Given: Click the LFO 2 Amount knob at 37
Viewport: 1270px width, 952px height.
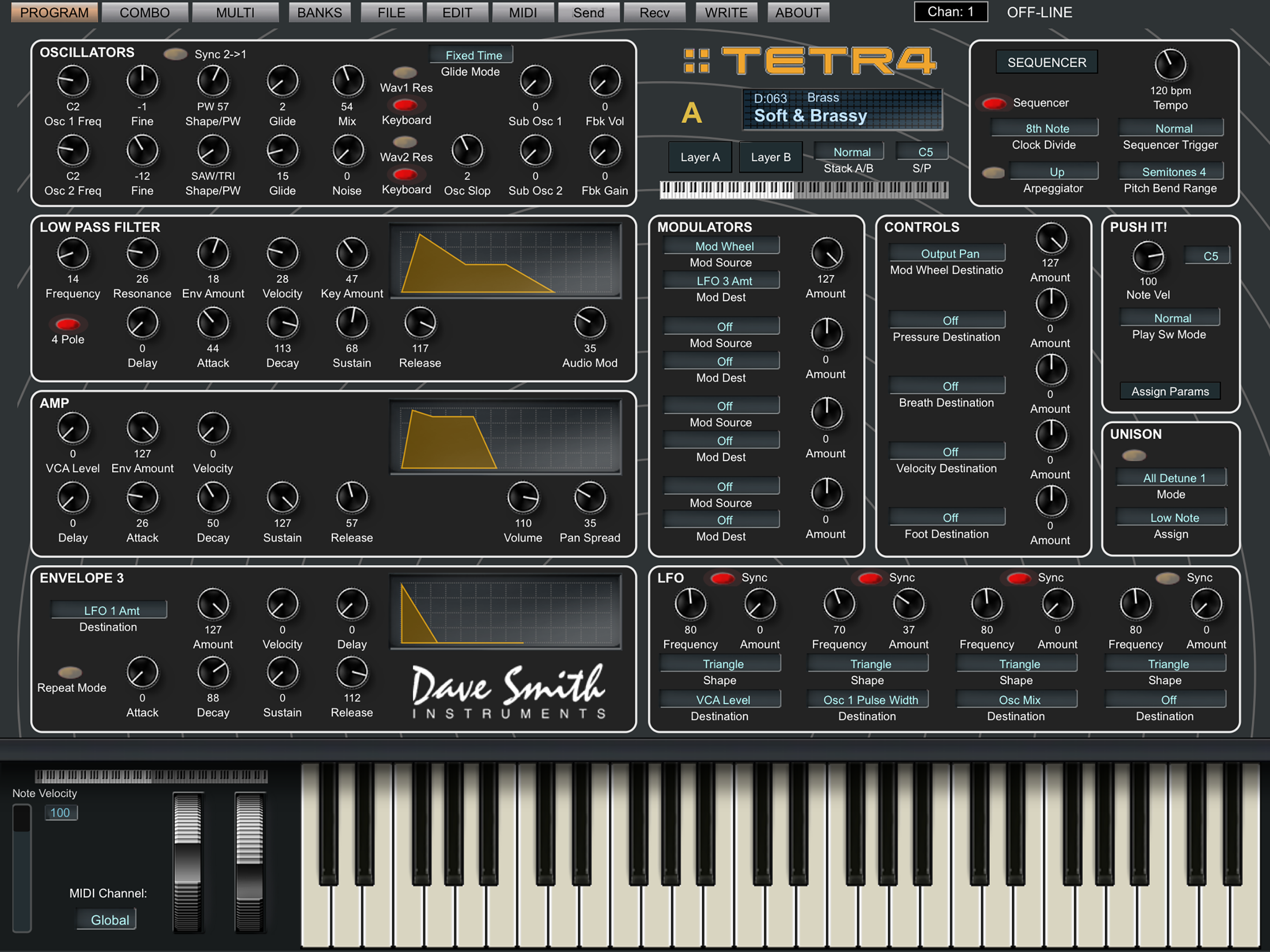Looking at the screenshot, I should pyautogui.click(x=908, y=605).
